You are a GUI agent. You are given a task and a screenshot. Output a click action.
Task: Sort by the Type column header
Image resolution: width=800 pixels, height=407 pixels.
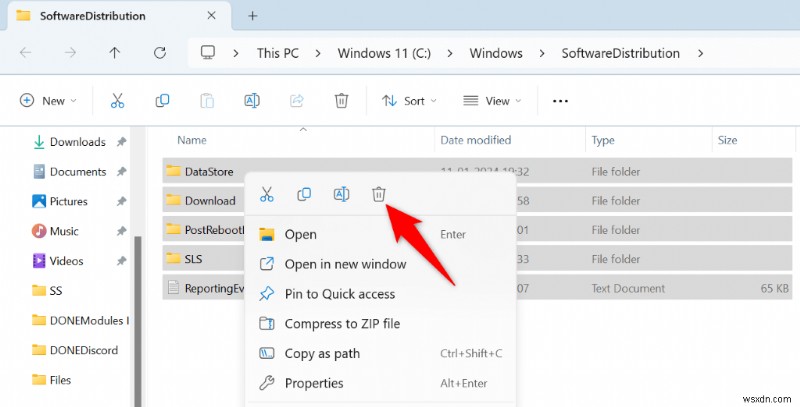(x=603, y=140)
